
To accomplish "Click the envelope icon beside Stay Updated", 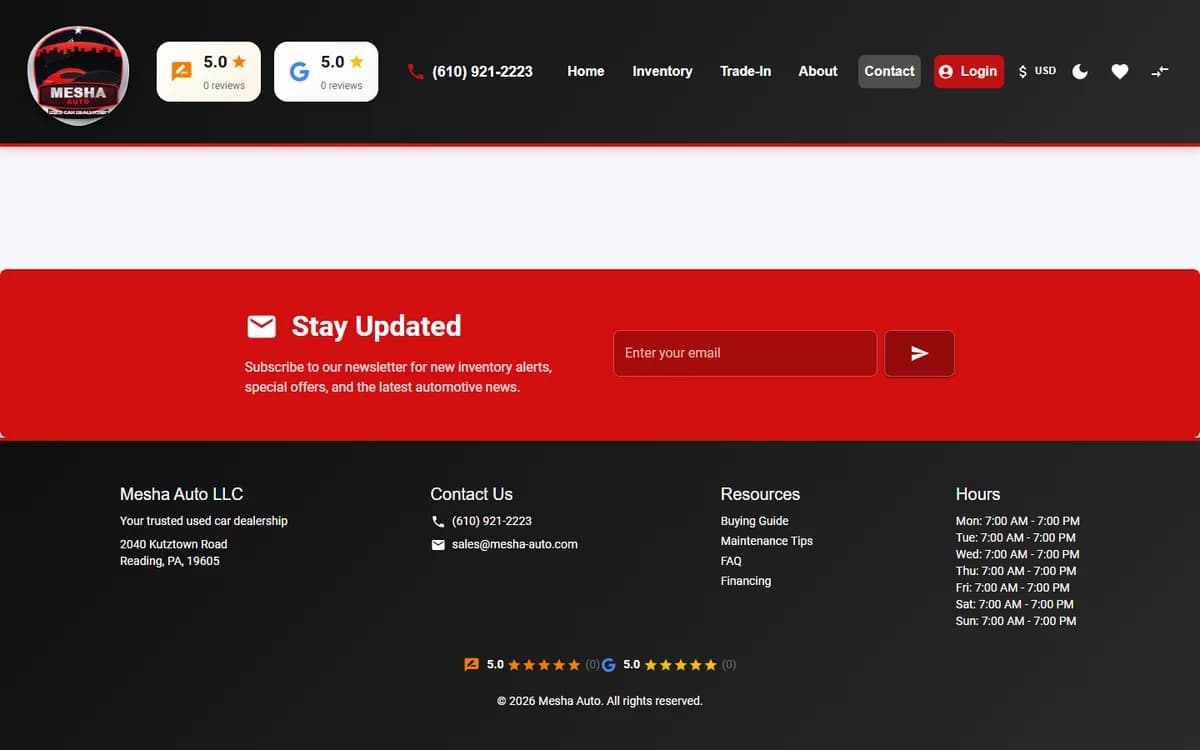I will coord(261,326).
